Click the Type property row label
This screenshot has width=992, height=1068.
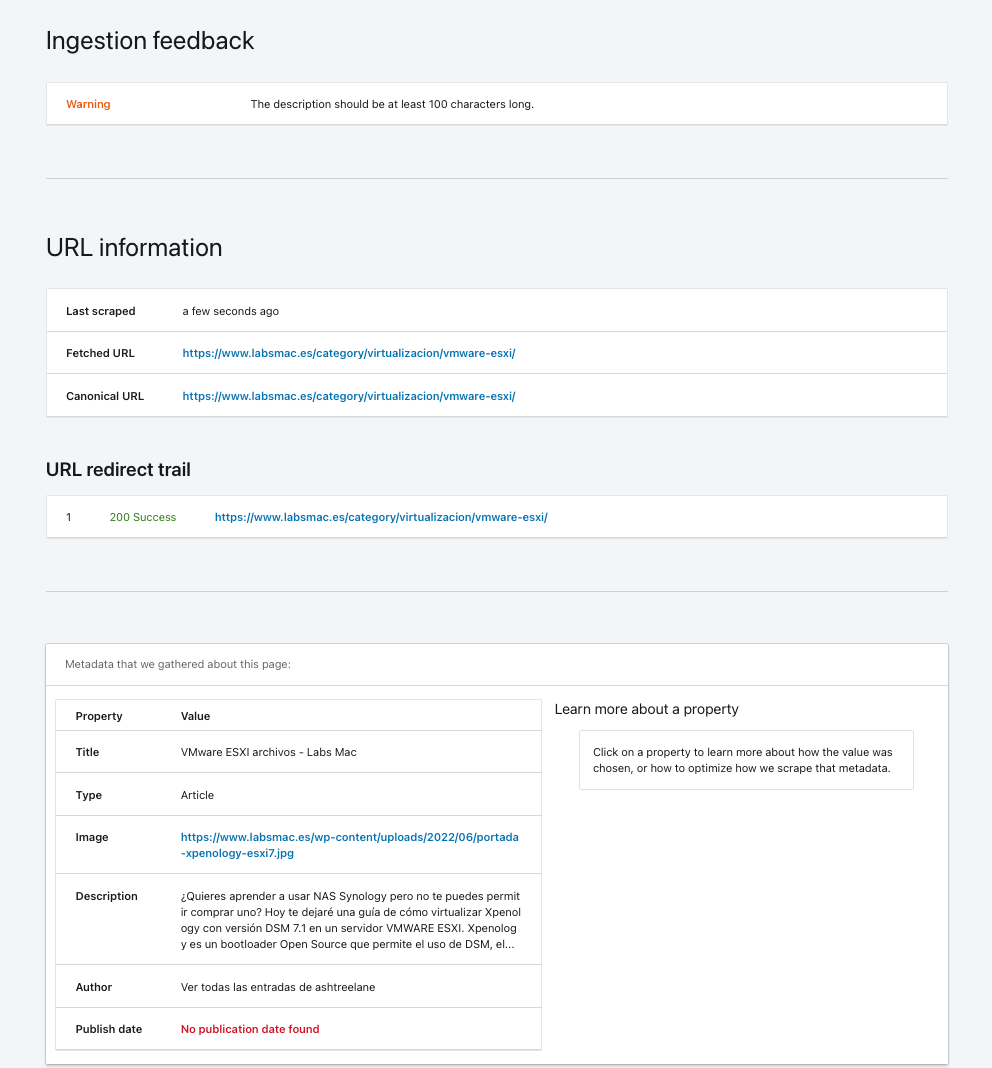coord(89,795)
